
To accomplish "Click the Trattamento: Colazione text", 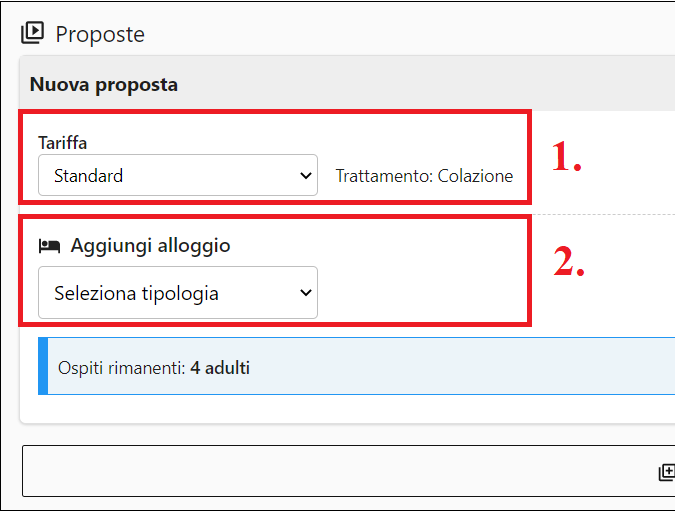I will (424, 176).
